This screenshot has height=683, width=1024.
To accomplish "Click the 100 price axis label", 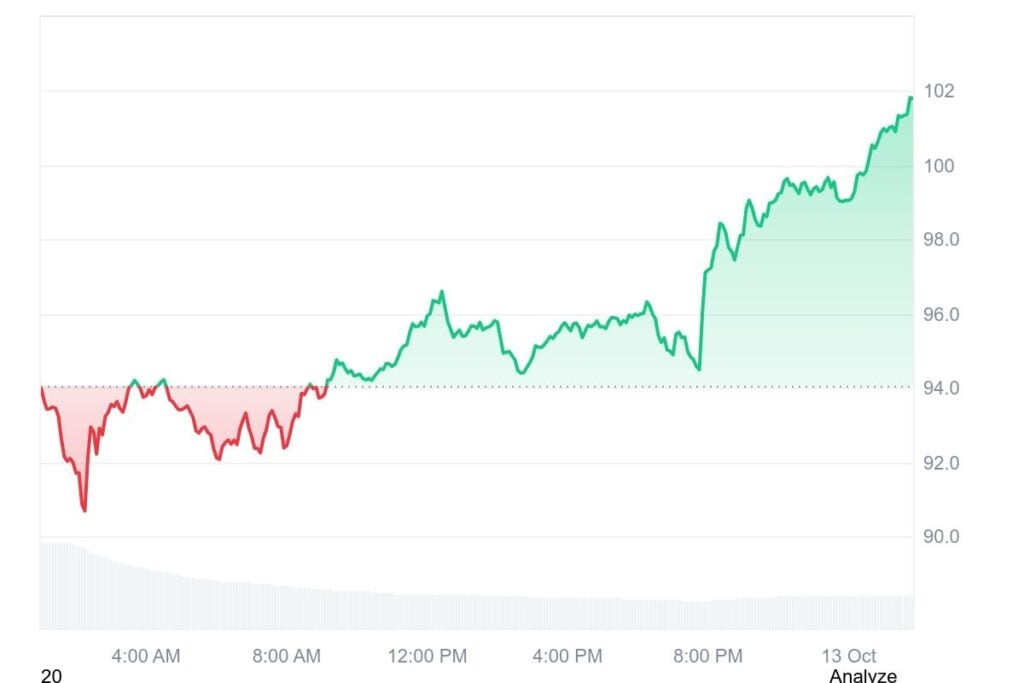I will point(940,166).
